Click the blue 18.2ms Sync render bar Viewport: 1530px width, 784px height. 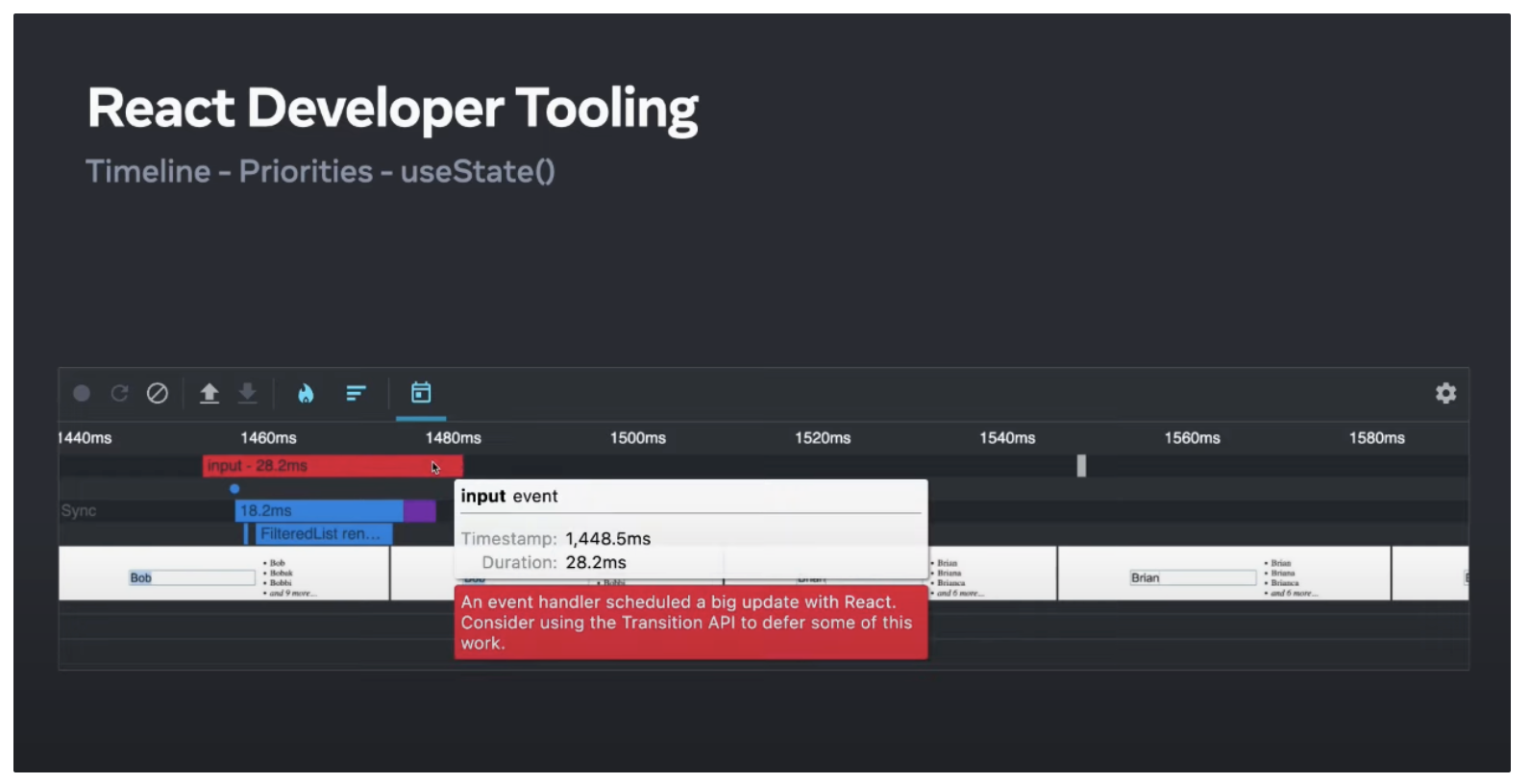coord(319,510)
